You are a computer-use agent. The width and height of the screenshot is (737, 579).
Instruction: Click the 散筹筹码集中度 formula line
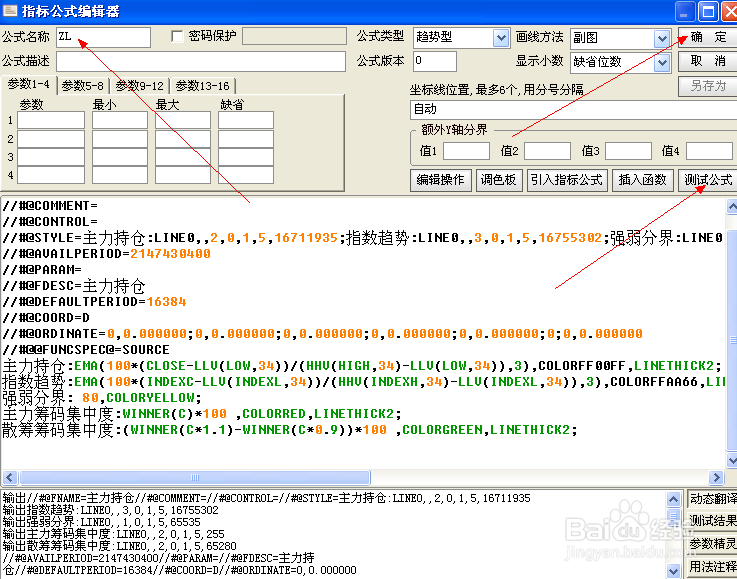pos(290,430)
